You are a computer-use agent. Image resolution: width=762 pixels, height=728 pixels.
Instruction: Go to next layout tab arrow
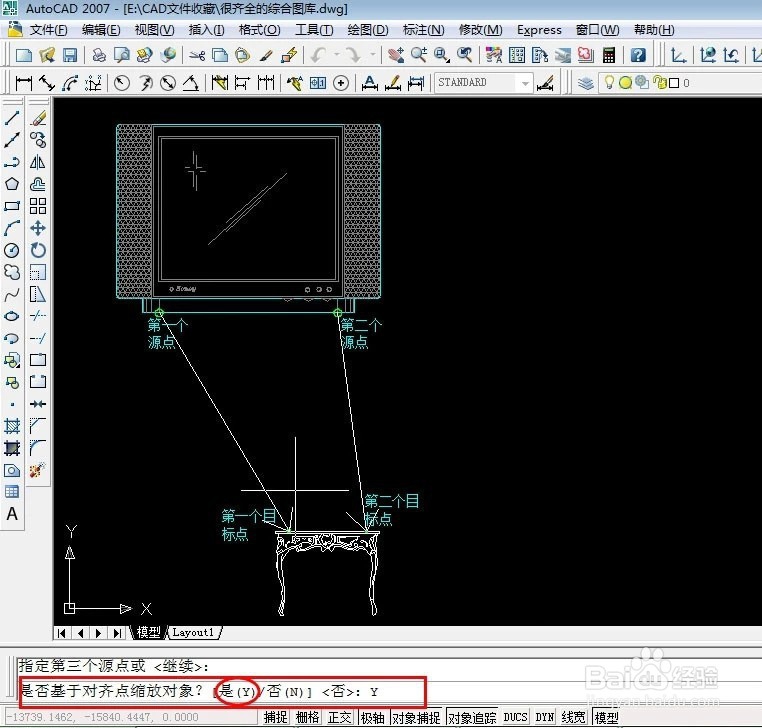pyautogui.click(x=99, y=633)
